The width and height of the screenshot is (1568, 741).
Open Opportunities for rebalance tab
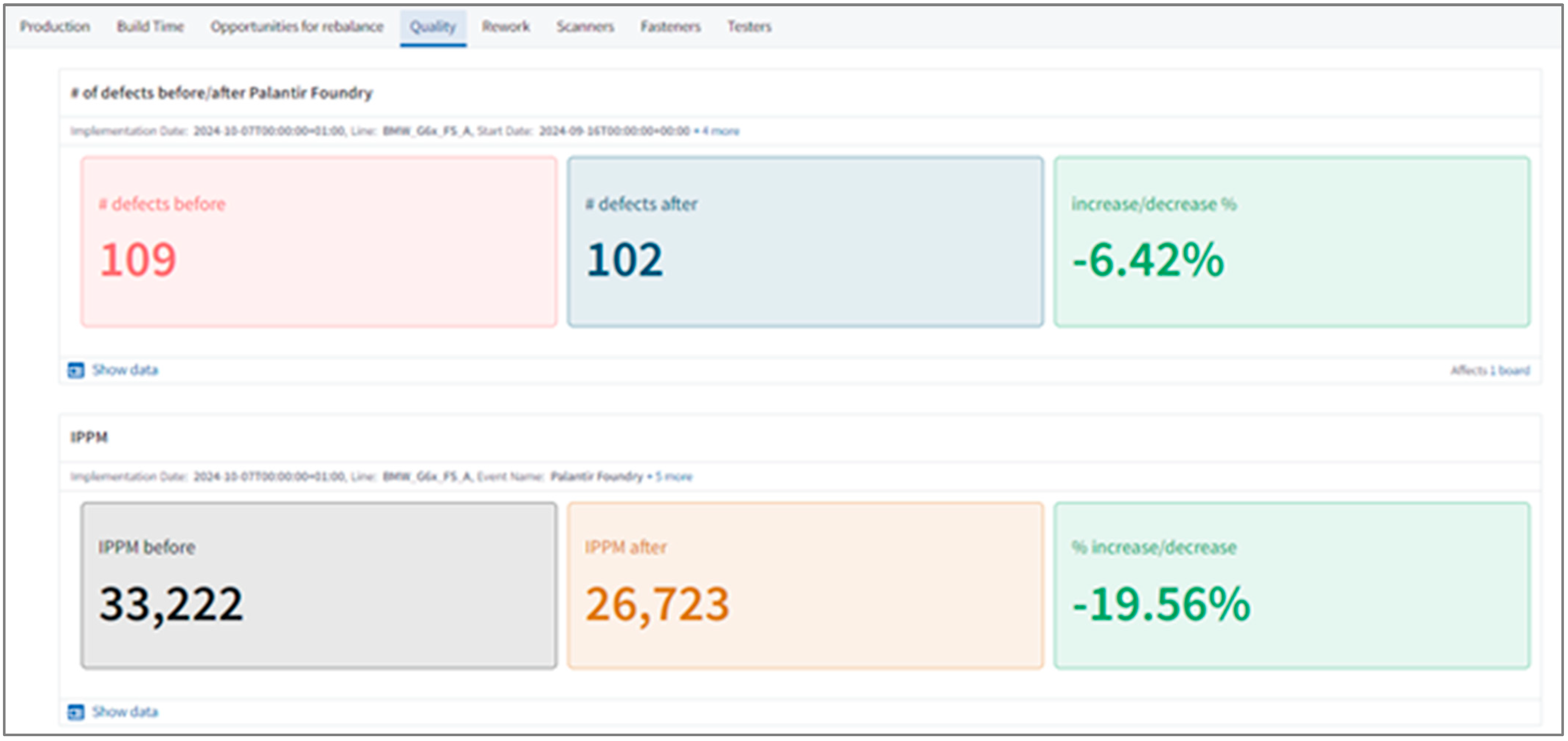click(x=297, y=27)
